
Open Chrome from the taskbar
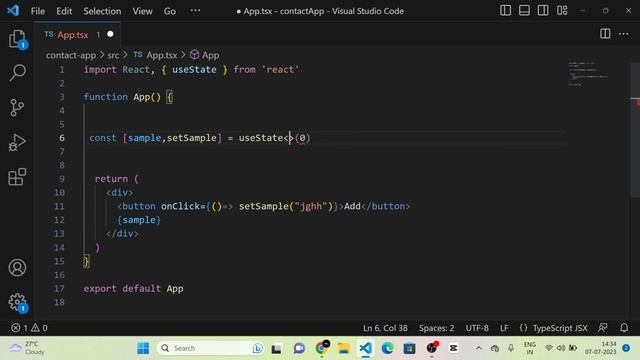322,348
